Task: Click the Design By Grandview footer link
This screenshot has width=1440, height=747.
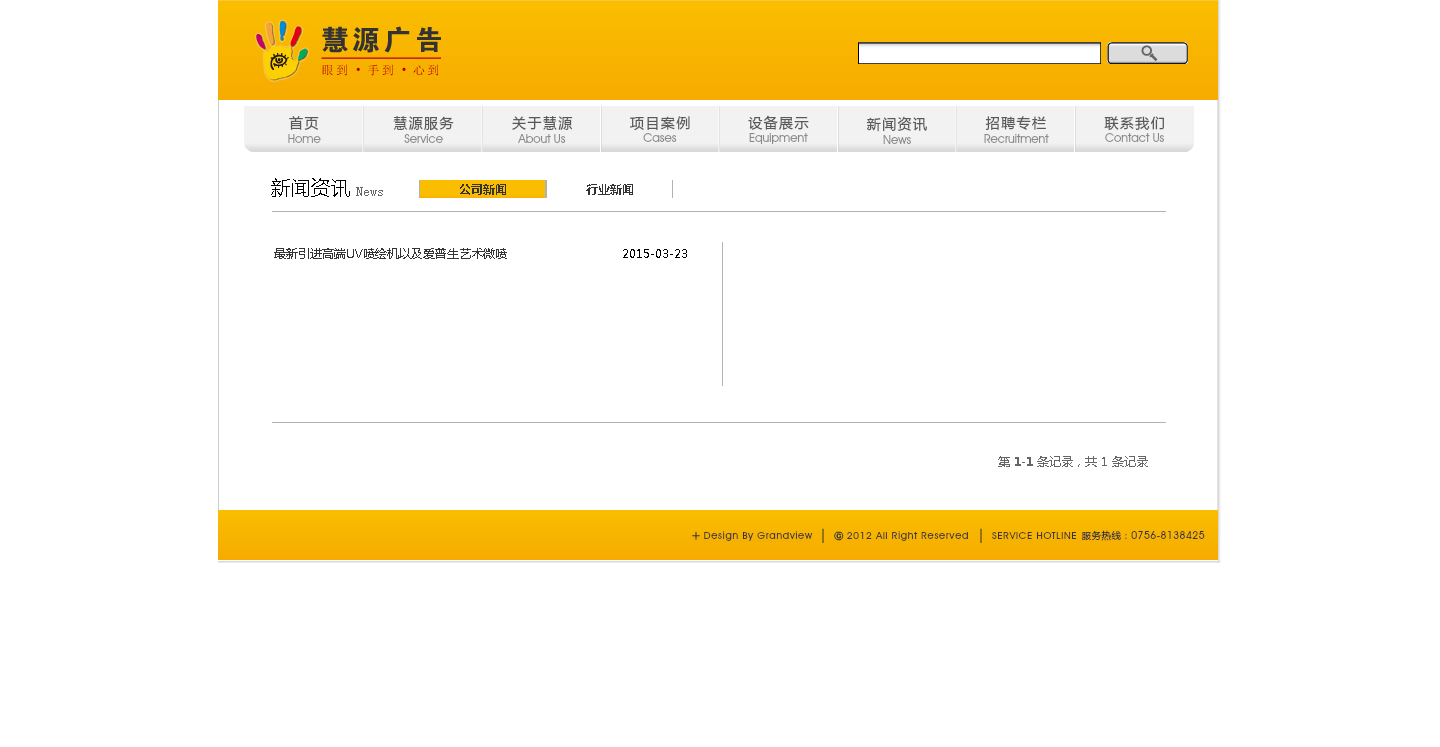Action: click(757, 536)
